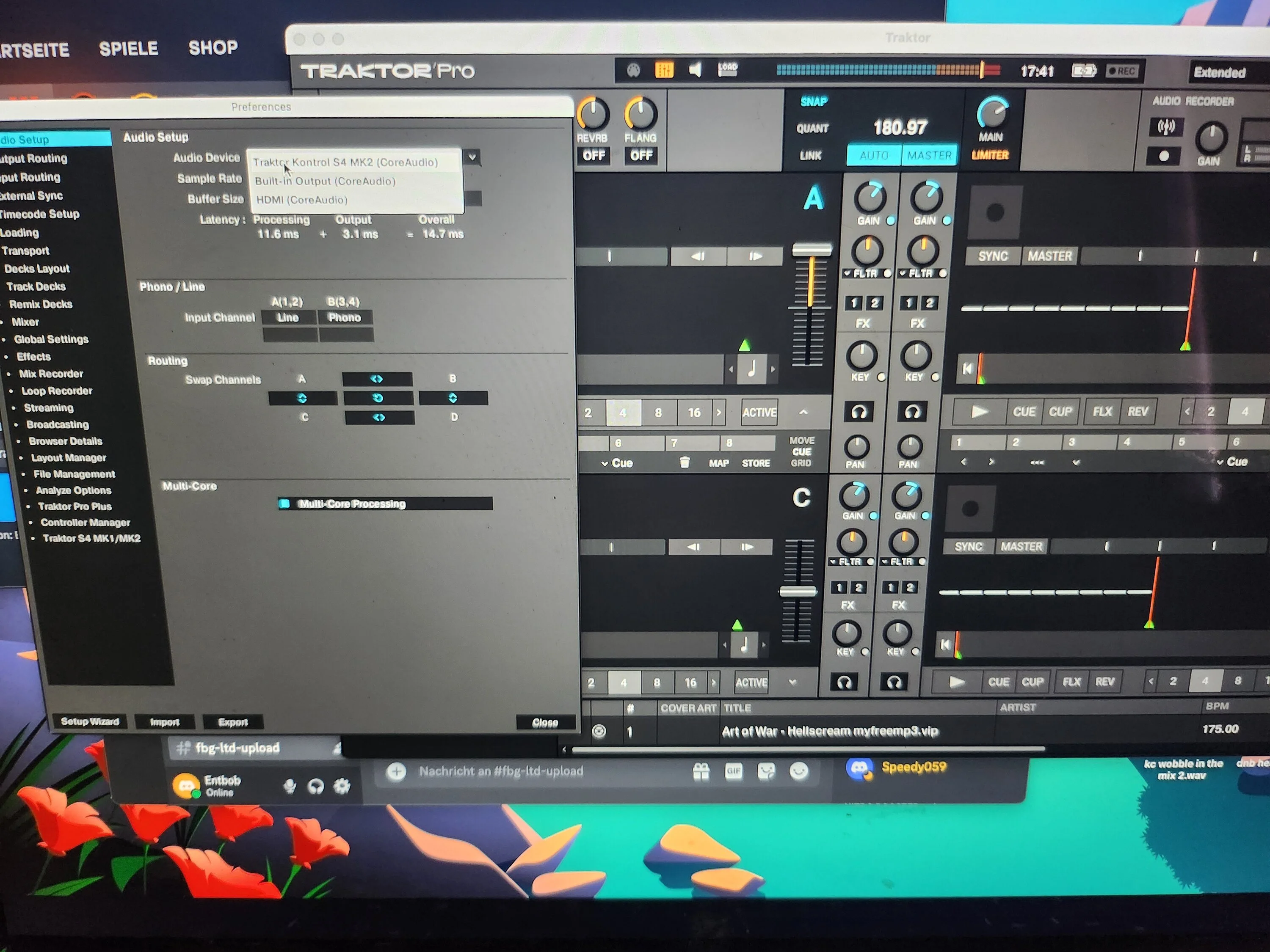Click the play button on Deck B
The width and height of the screenshot is (1270, 952).
(x=980, y=411)
